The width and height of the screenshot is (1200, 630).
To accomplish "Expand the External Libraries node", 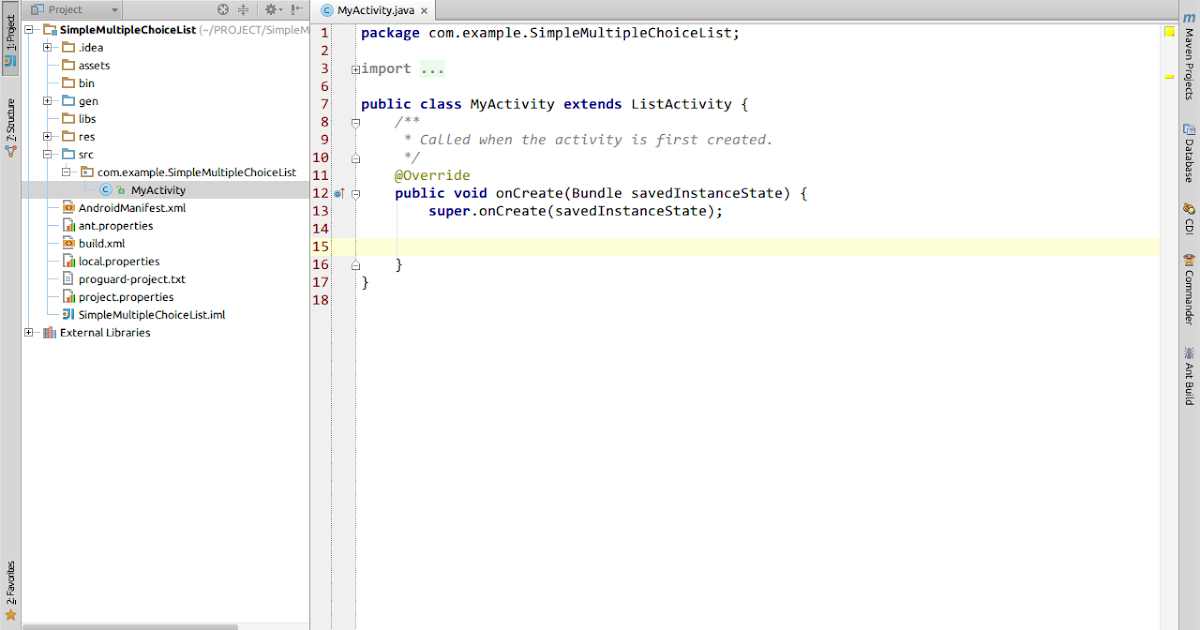I will pyautogui.click(x=29, y=333).
